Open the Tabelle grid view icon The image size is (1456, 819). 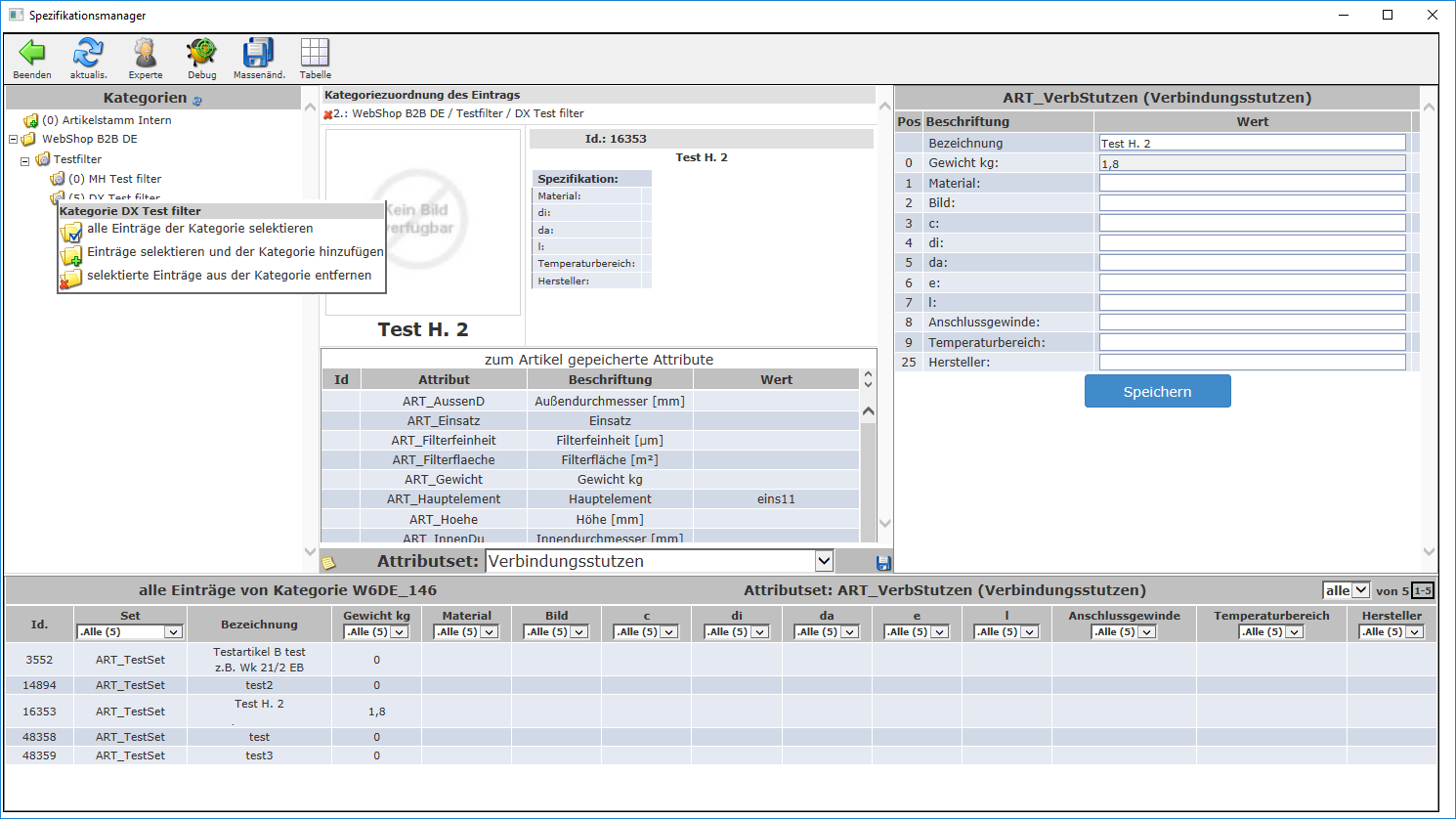(x=315, y=53)
